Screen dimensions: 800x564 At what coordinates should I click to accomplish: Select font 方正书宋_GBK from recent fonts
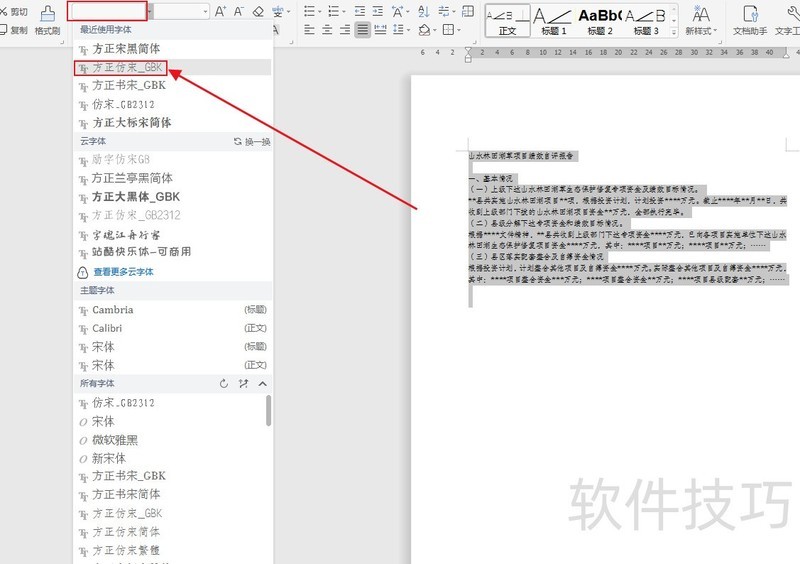[x=173, y=86]
